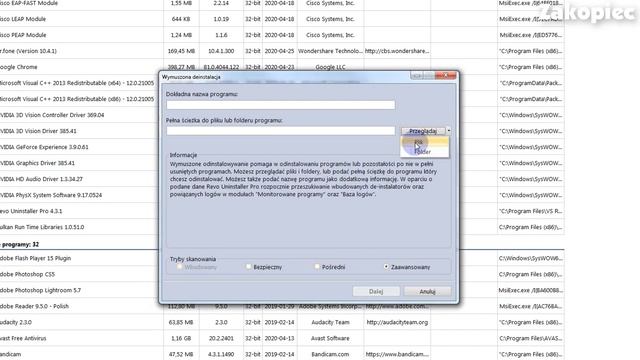
Task: Select NVIDIA 3D Vision Controller Driver 369.04
Action: pyautogui.click(x=52, y=115)
